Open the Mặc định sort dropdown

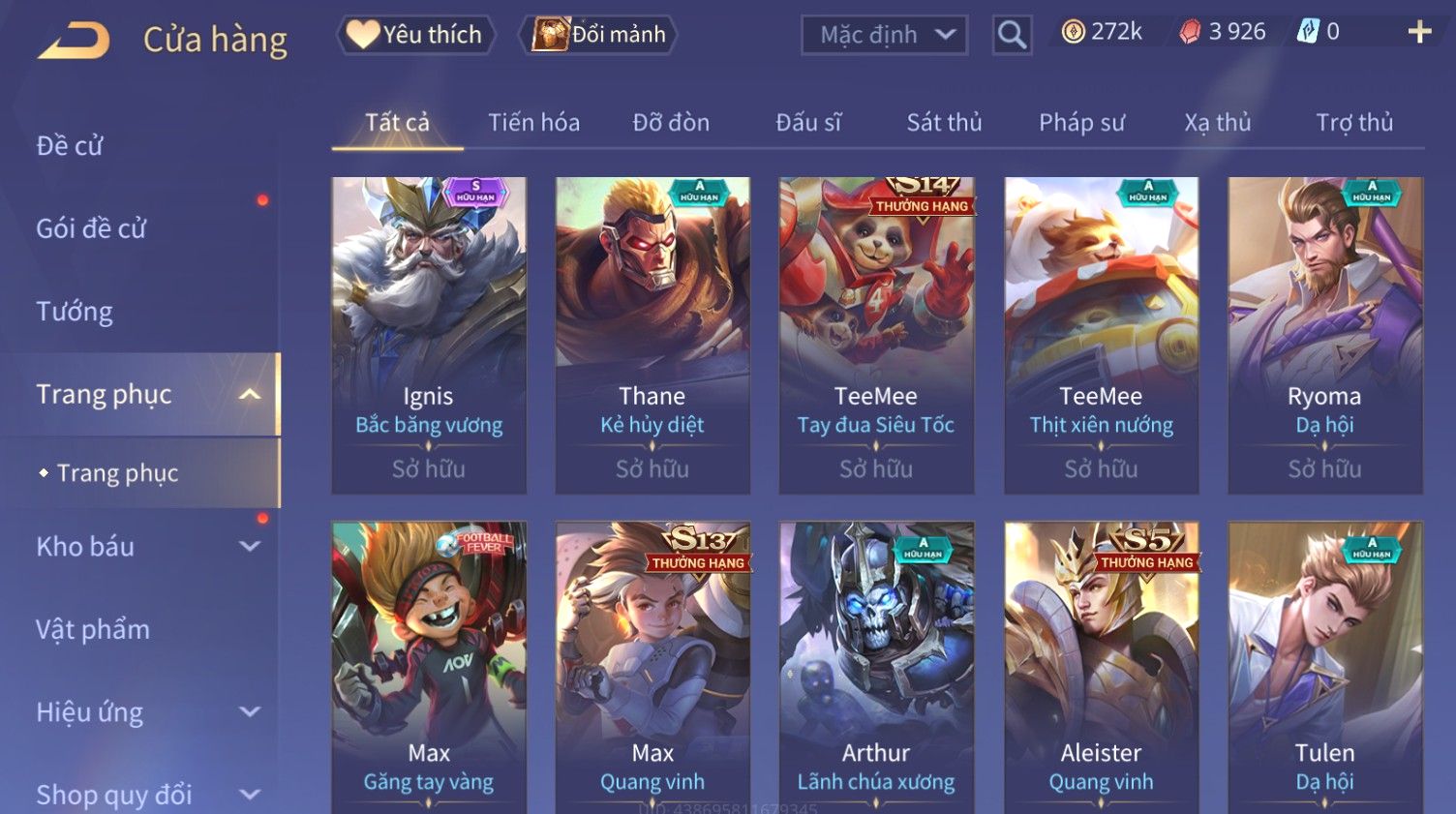click(x=884, y=35)
